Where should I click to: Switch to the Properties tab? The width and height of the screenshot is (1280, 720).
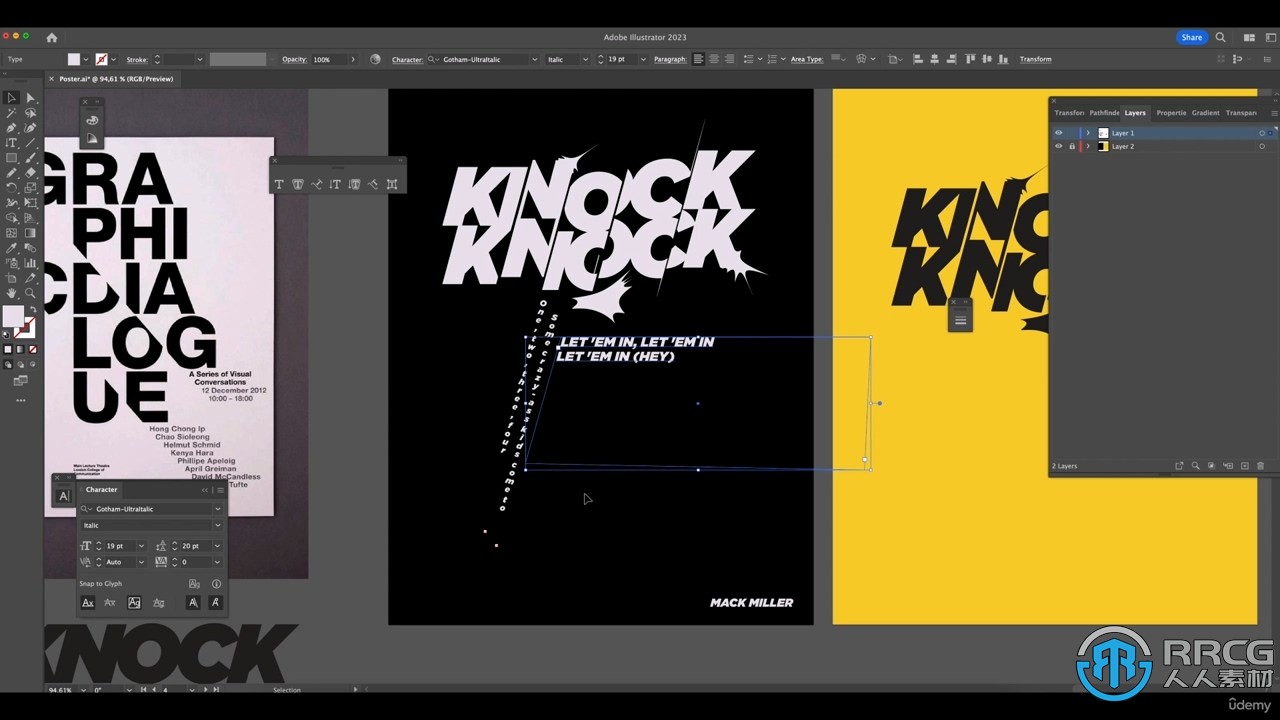[x=1171, y=113]
